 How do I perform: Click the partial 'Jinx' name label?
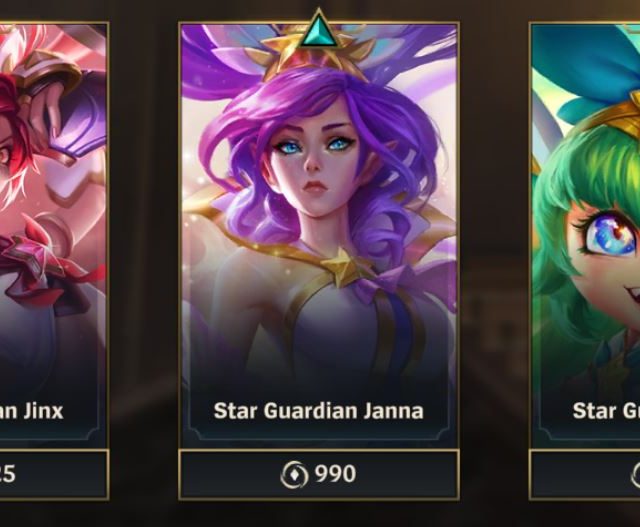click(x=32, y=411)
